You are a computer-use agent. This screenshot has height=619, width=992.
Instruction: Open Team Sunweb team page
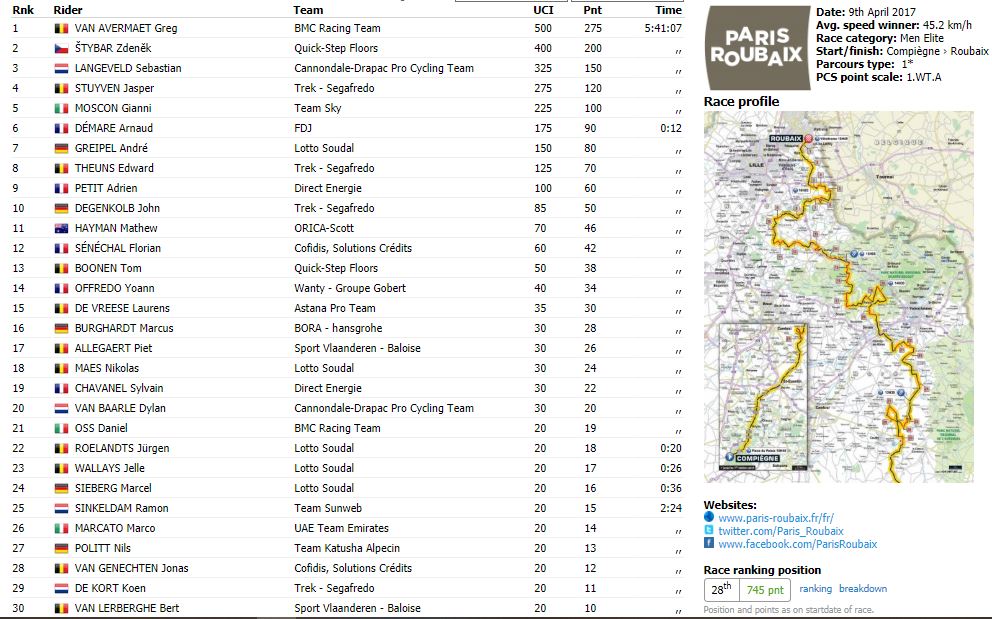tap(328, 508)
